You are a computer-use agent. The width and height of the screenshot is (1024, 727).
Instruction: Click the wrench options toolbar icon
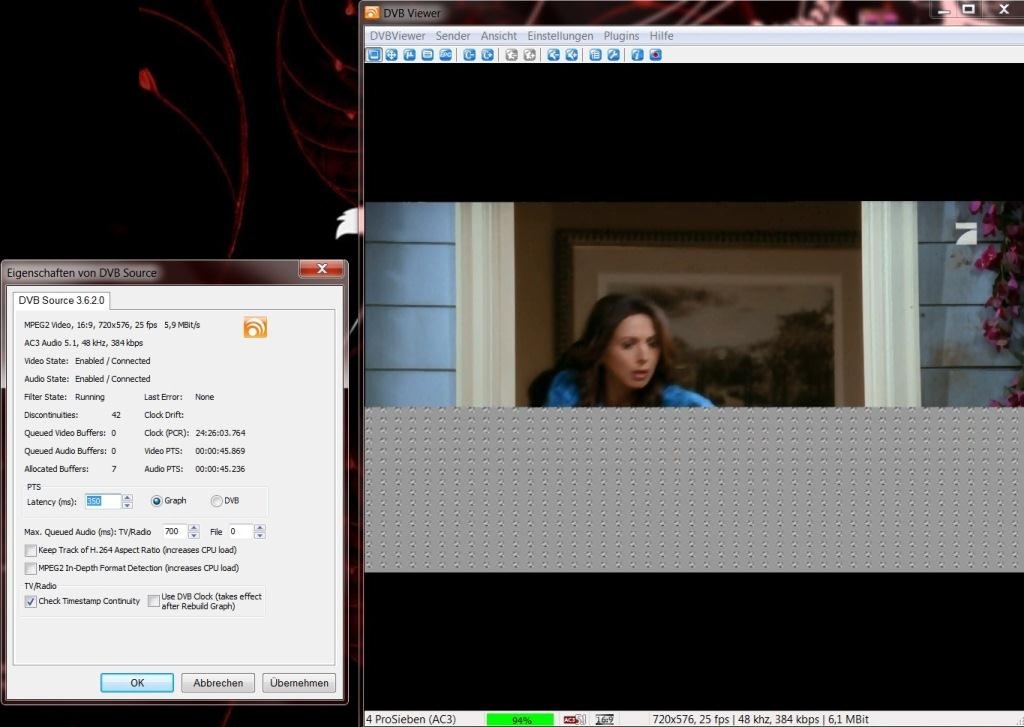point(613,55)
